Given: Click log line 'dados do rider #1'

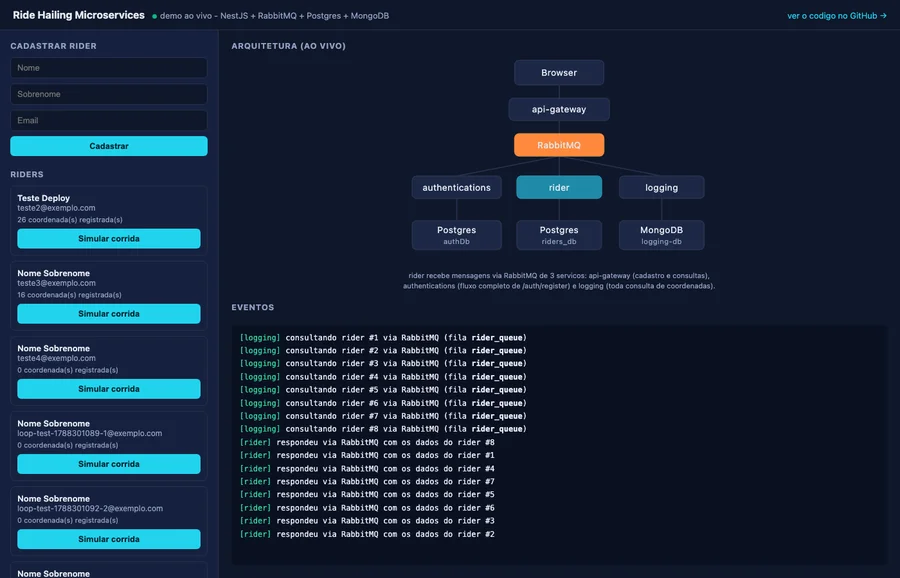Looking at the screenshot, I should click(367, 455).
